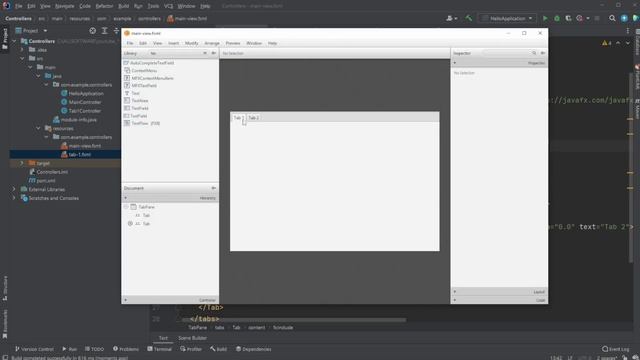Click the ContextMenu icon in the Library list
640x360 pixels.
(127, 71)
